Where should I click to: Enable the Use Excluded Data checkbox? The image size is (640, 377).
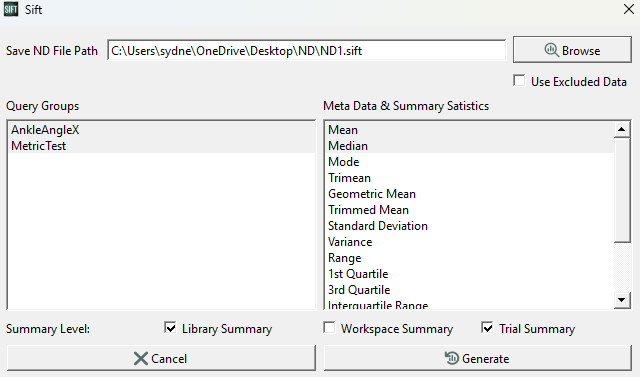pyautogui.click(x=519, y=81)
